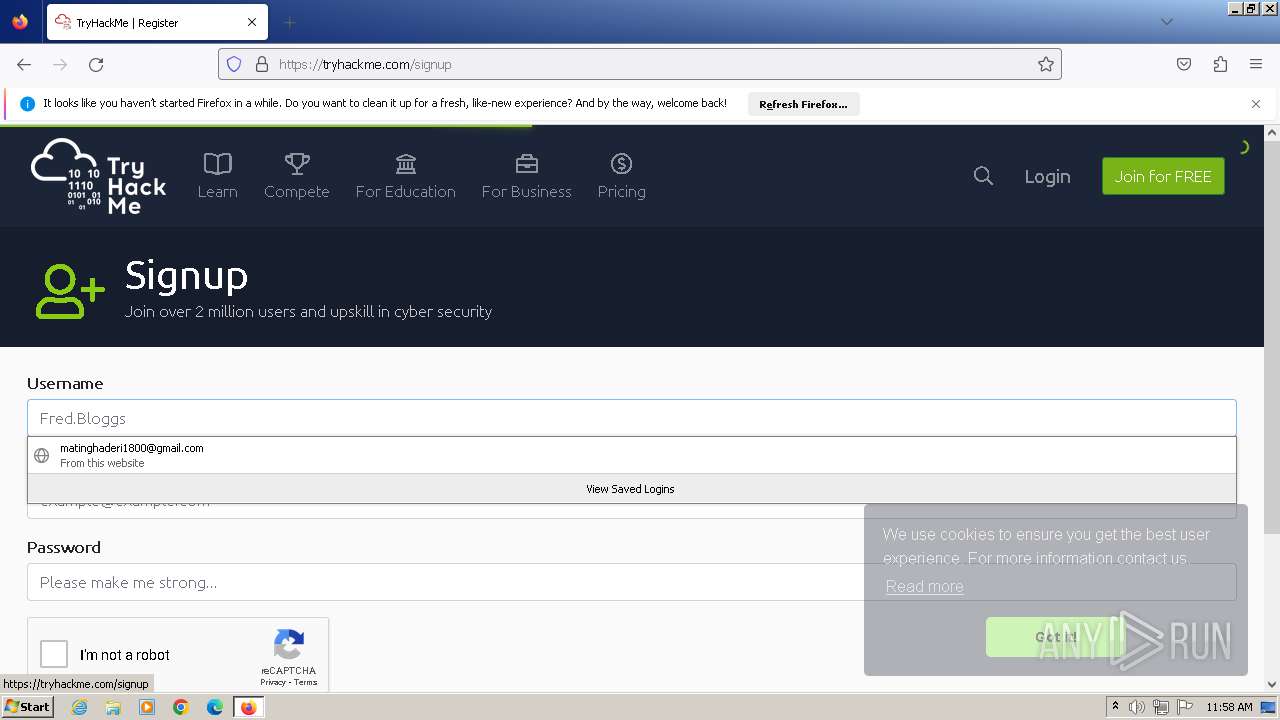Open the site search magnifier icon

click(983, 176)
